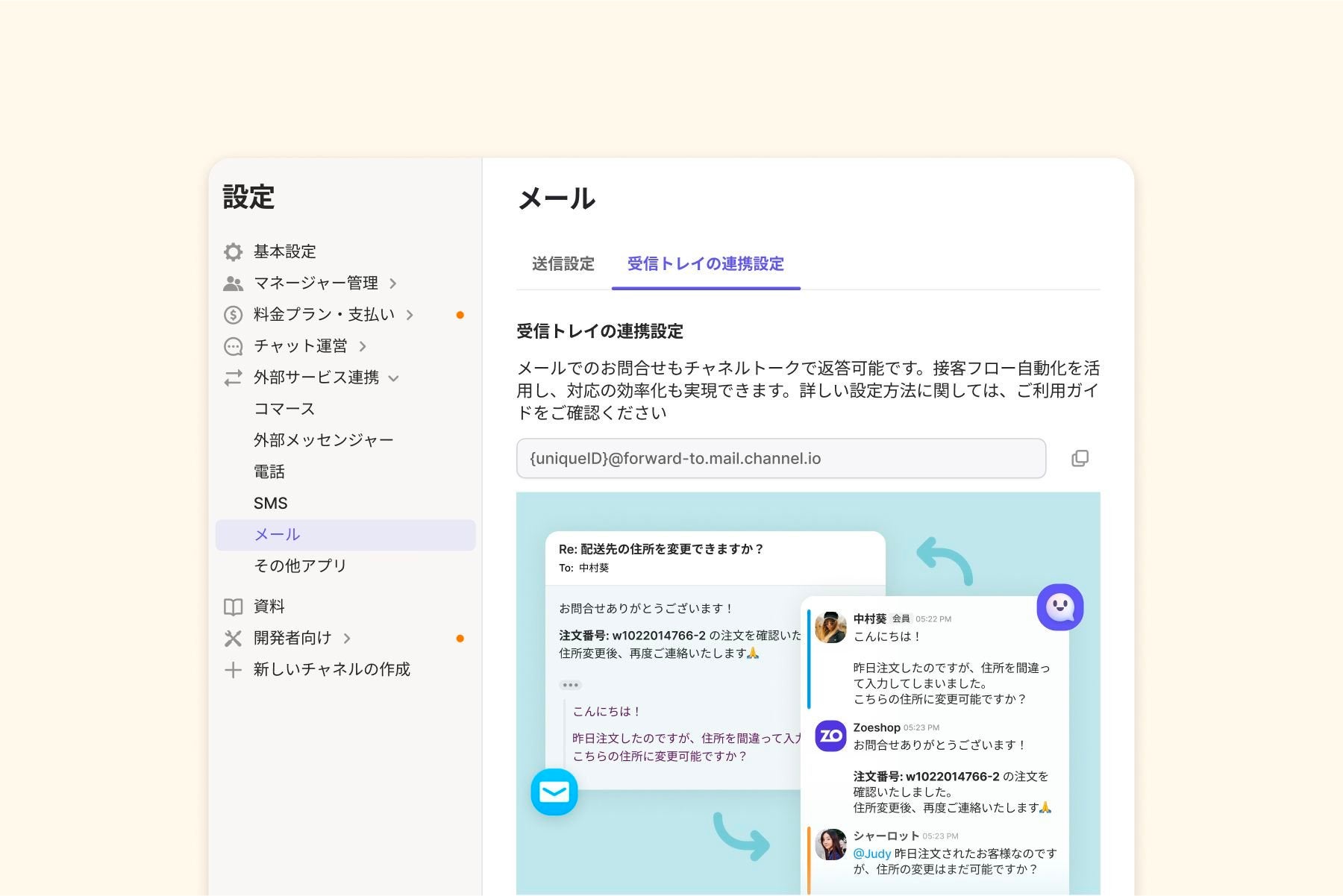Click the 料金プラン・支払い label
The width and height of the screenshot is (1343, 896).
pyautogui.click(x=325, y=315)
